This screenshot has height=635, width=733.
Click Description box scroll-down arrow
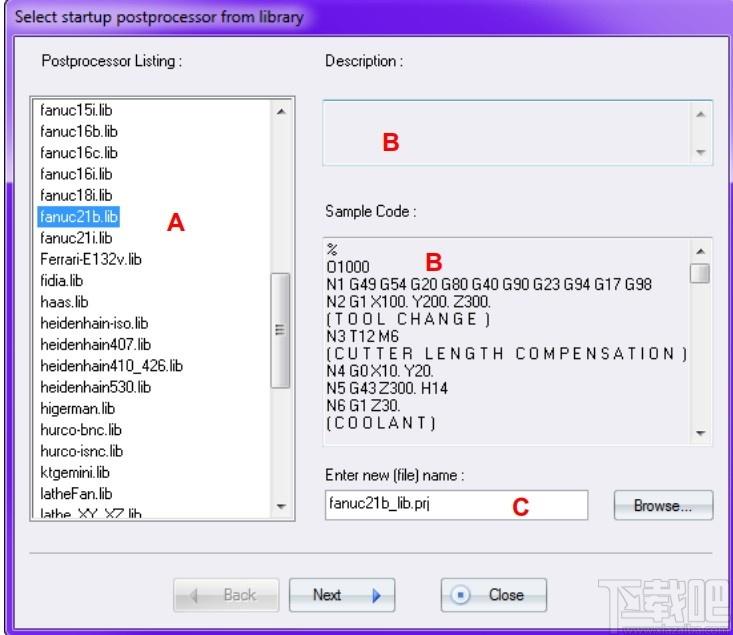(700, 152)
